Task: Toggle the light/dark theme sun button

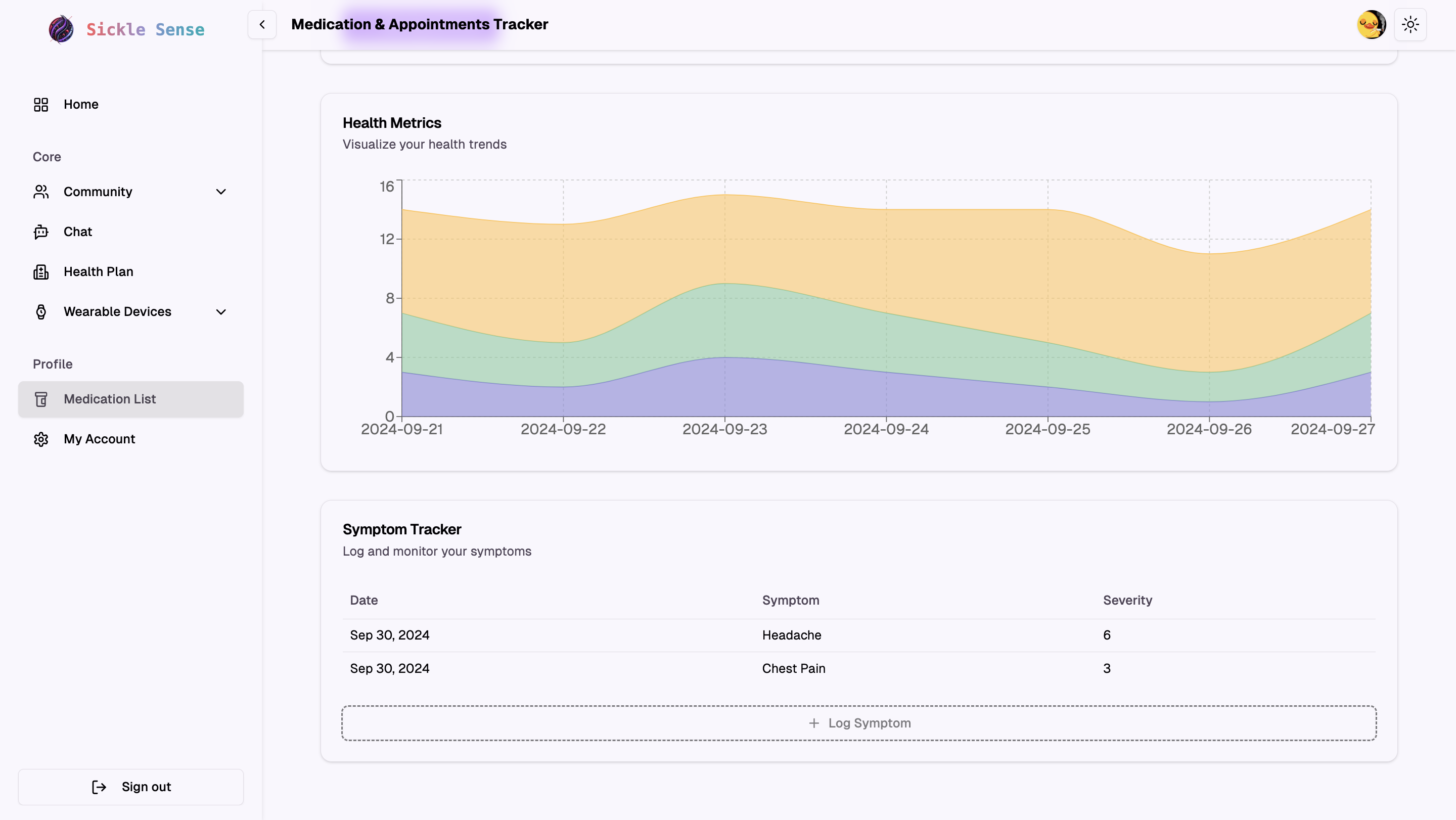Action: (x=1410, y=24)
